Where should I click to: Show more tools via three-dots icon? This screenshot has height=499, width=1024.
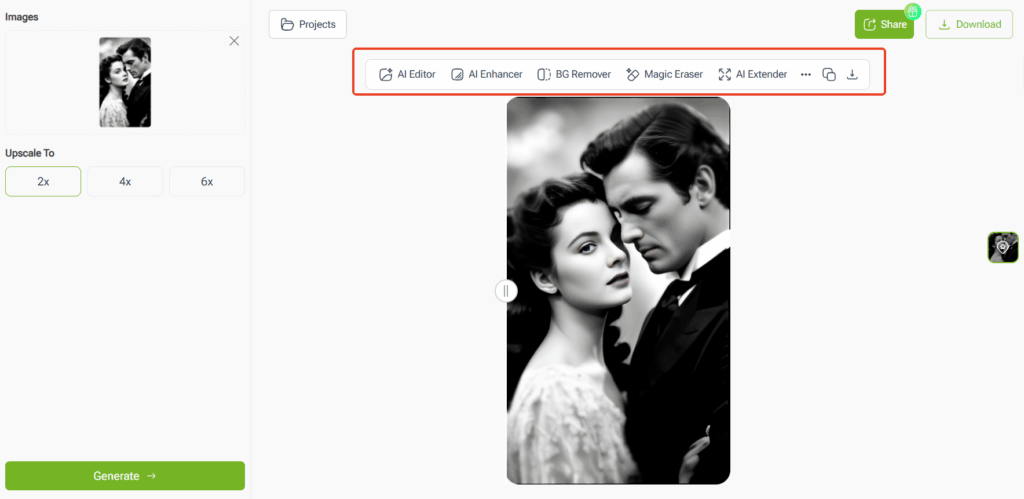point(806,74)
